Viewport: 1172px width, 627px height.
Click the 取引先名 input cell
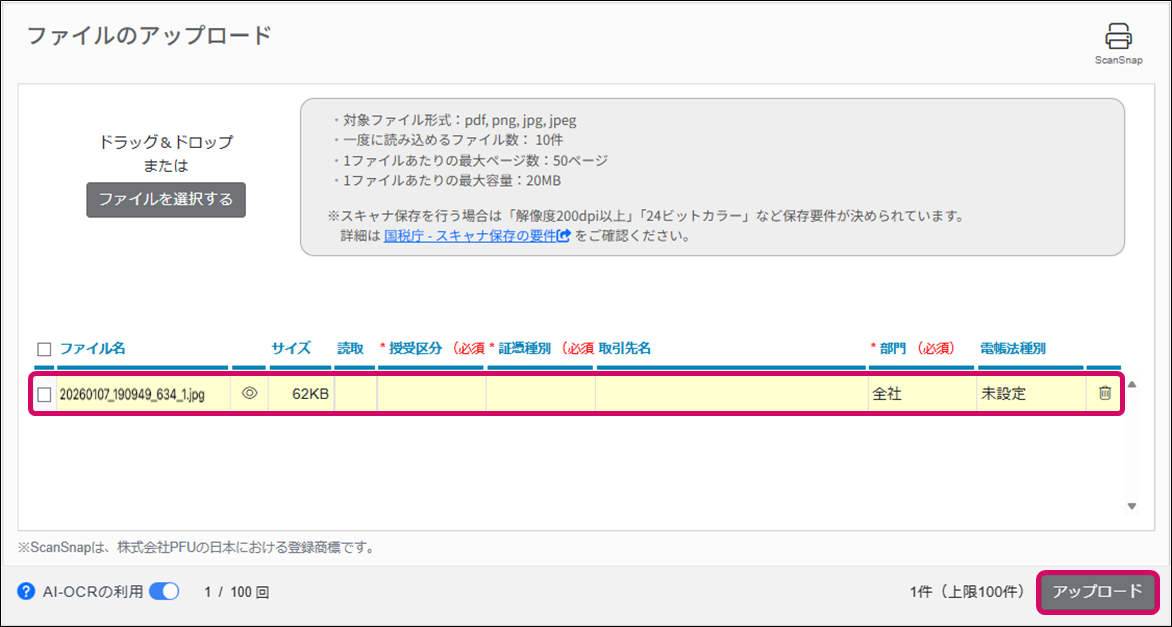point(731,394)
